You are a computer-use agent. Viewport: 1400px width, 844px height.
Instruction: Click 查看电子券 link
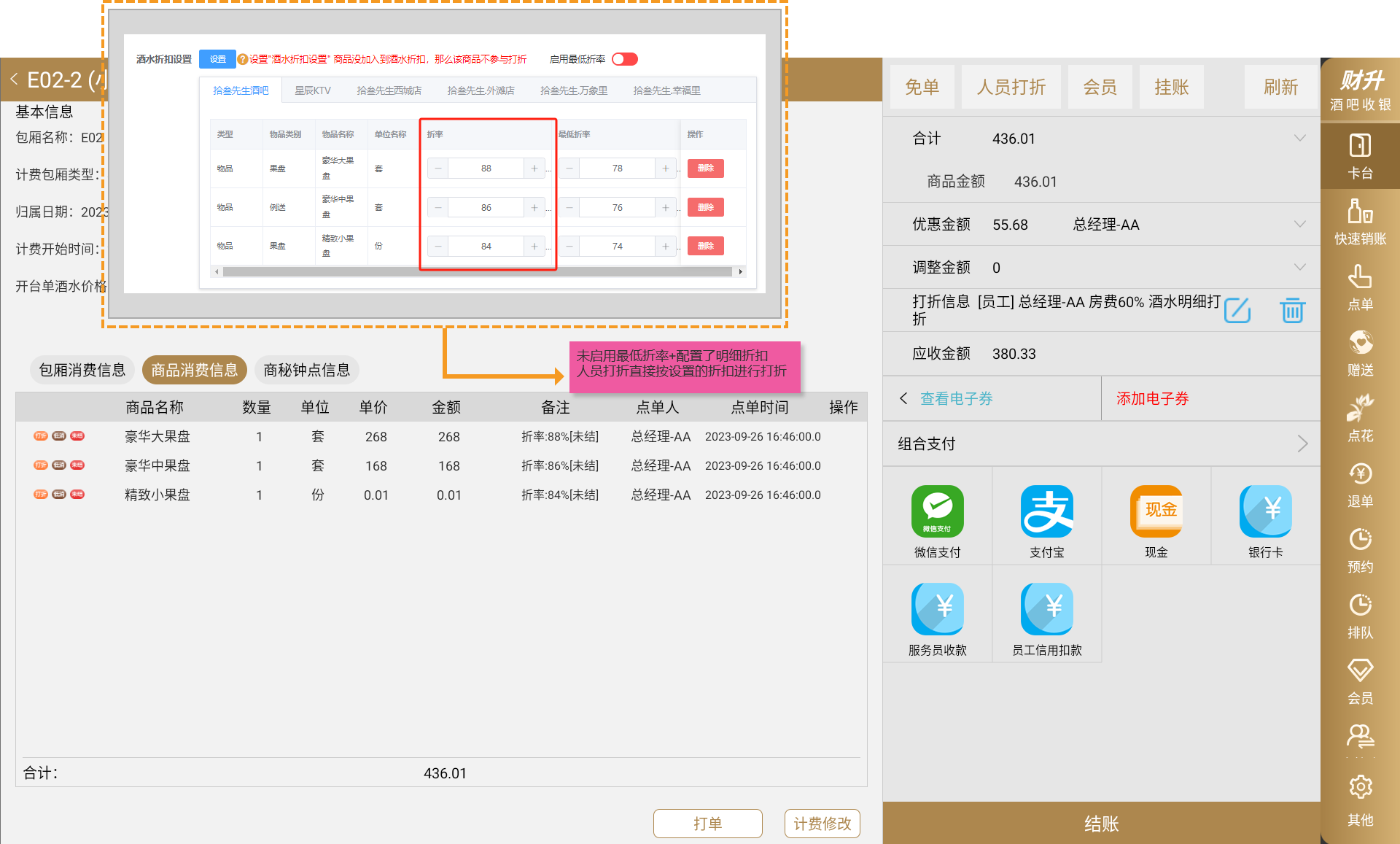[956, 398]
